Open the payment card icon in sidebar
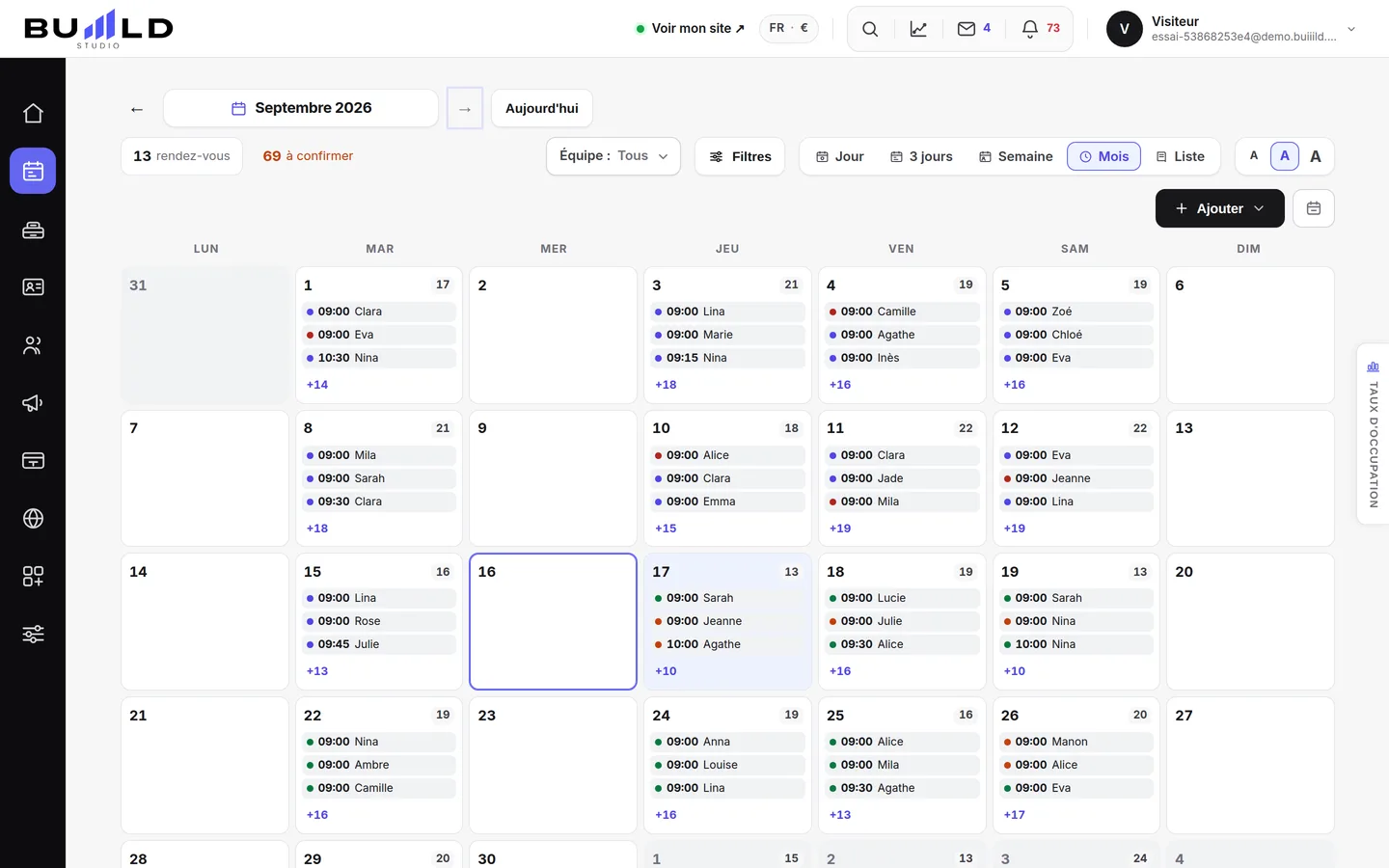 click(33, 460)
